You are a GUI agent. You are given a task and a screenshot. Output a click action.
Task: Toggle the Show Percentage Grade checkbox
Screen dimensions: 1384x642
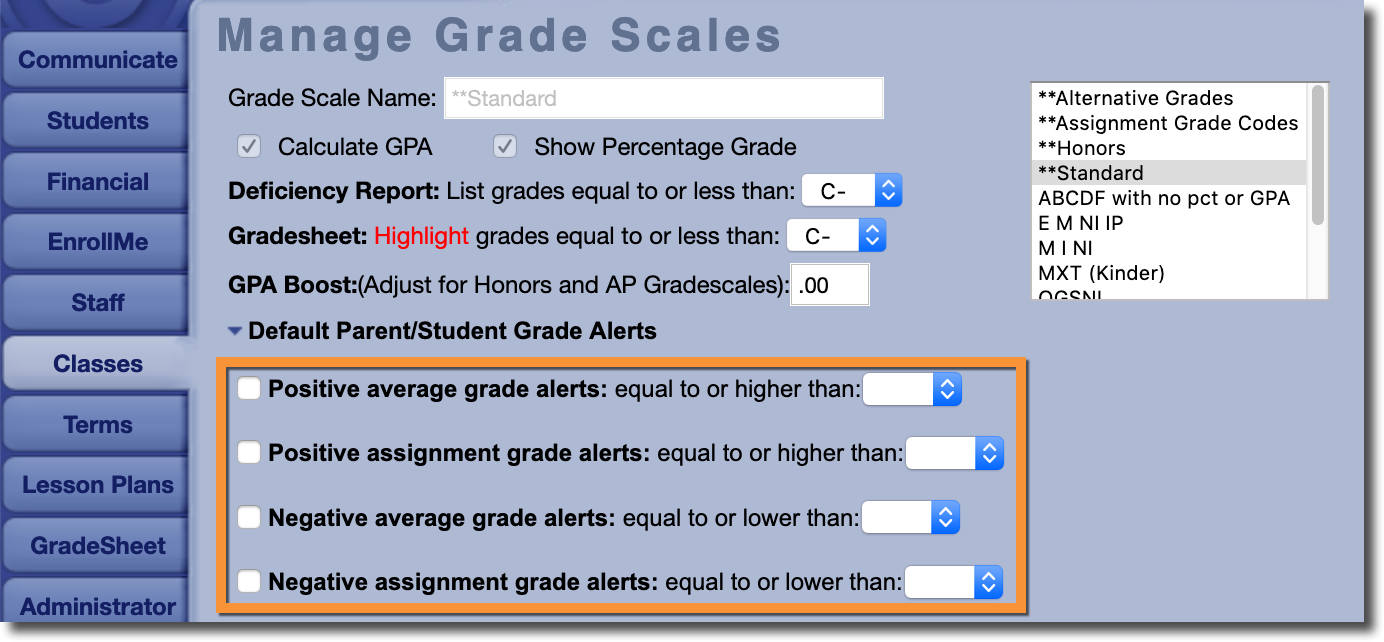click(505, 147)
